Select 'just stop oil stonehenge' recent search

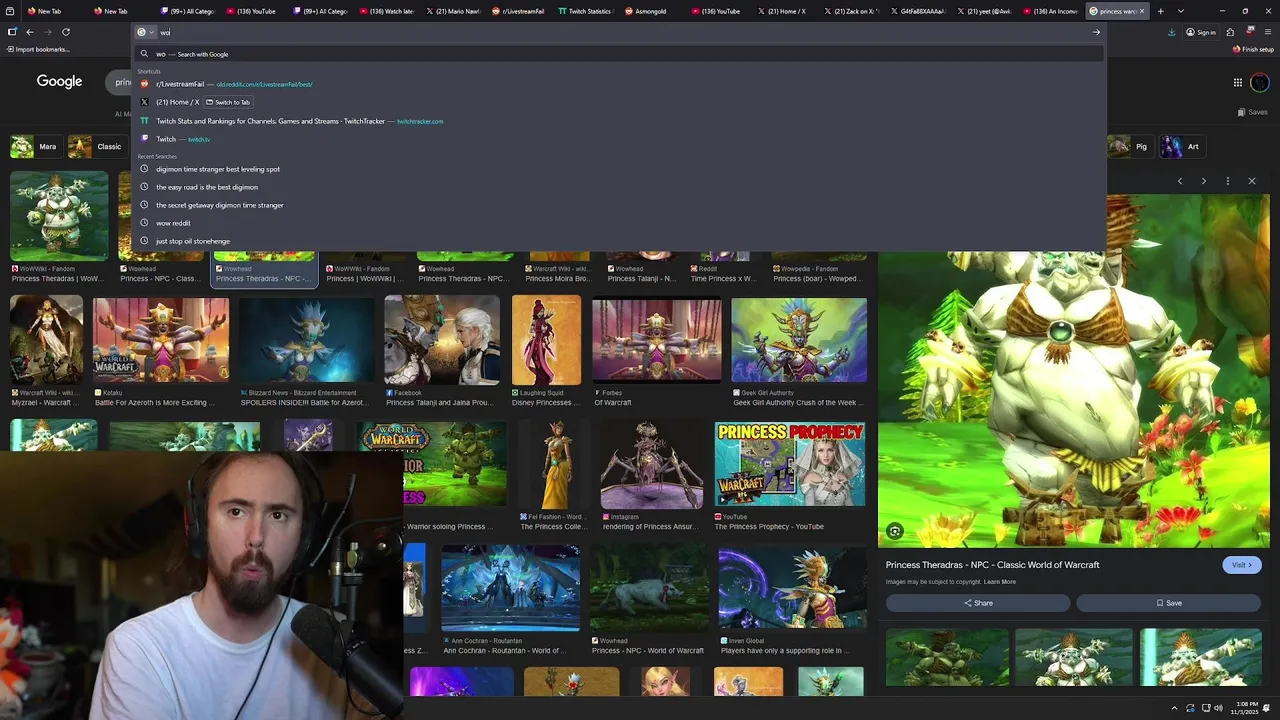[620, 241]
